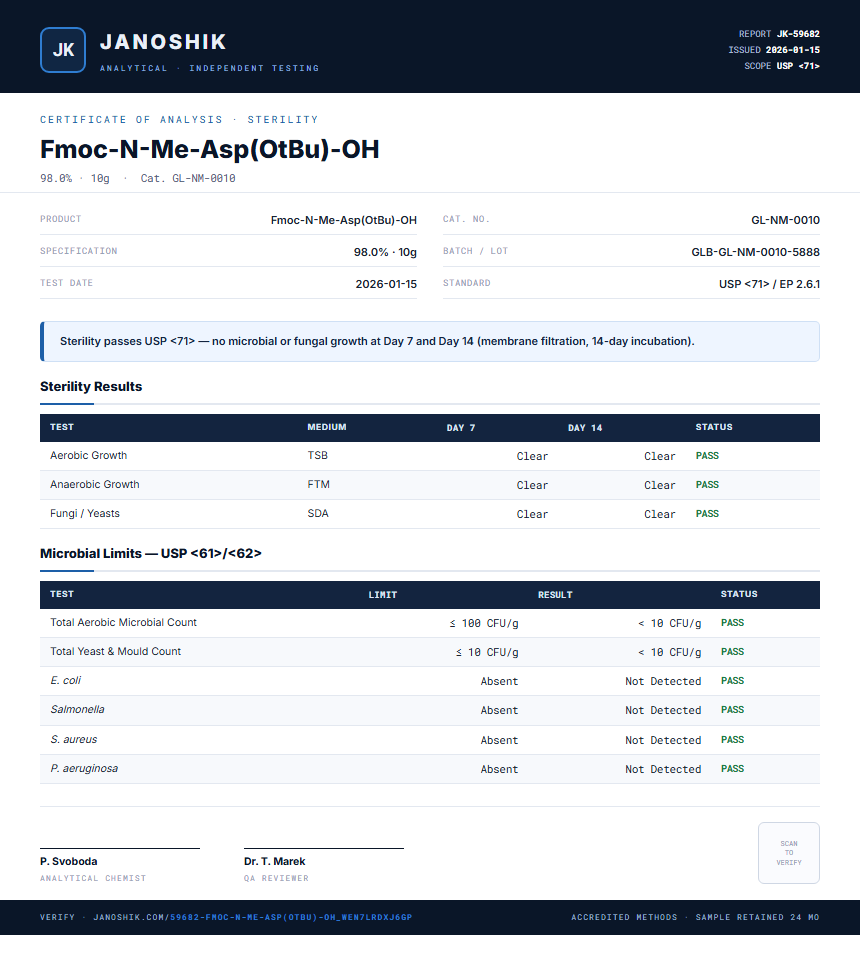Click the ≤ 100 CFU/g limit value

(483, 623)
